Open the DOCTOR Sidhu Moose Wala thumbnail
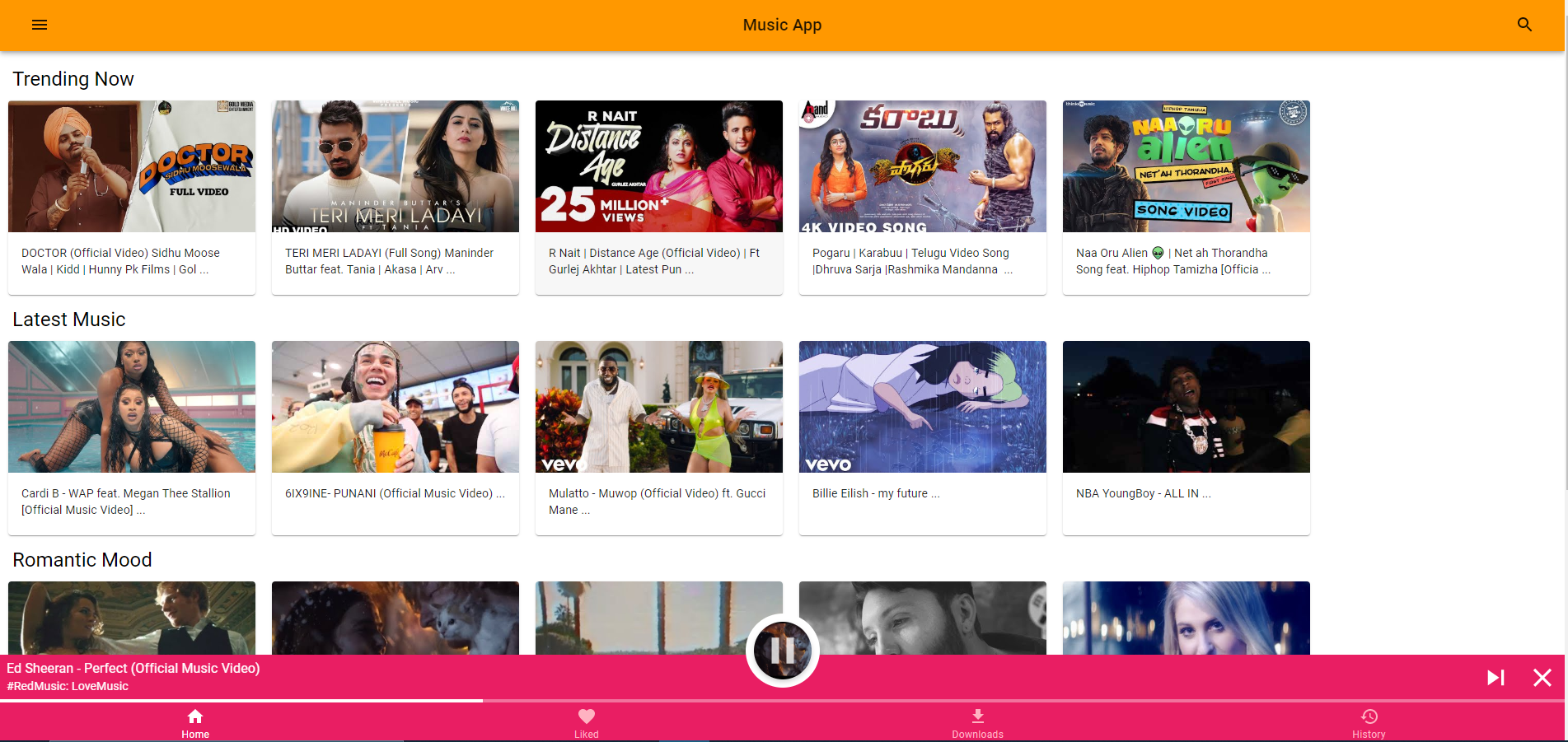Screen dimensions: 1568x742 coord(132,166)
